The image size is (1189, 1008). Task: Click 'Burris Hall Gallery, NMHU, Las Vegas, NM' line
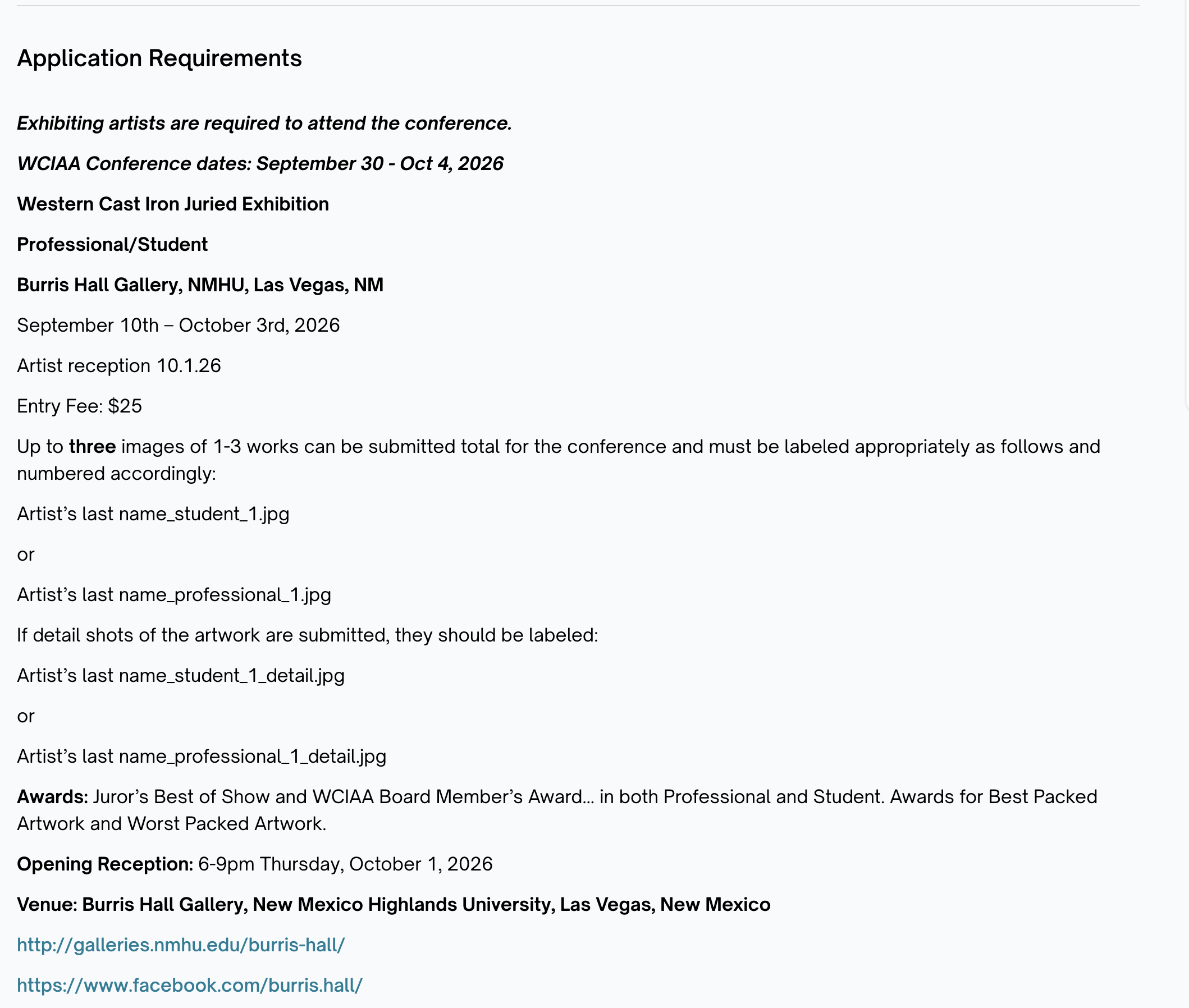[200, 285]
